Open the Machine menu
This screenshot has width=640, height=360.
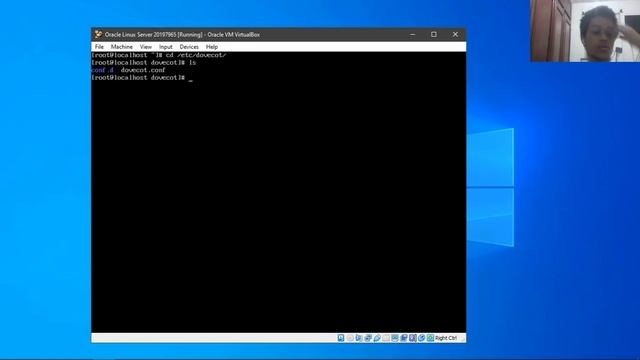pyautogui.click(x=122, y=47)
